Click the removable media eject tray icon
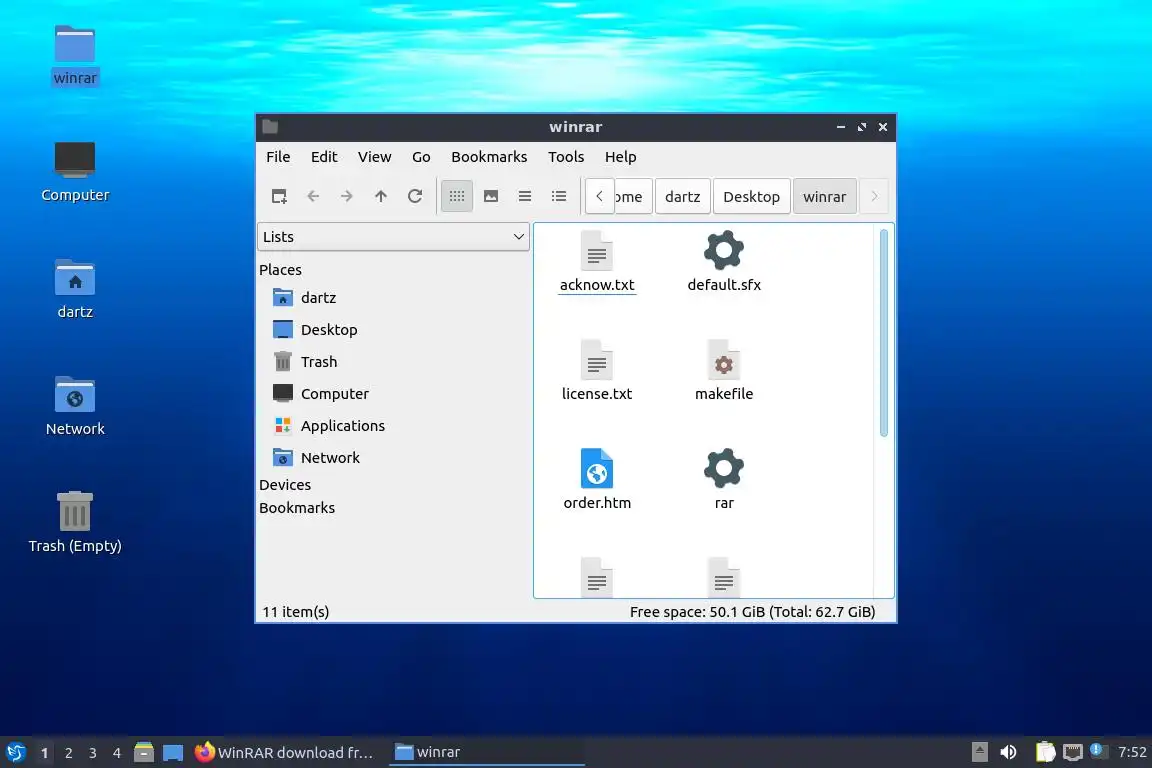 pyautogui.click(x=979, y=752)
